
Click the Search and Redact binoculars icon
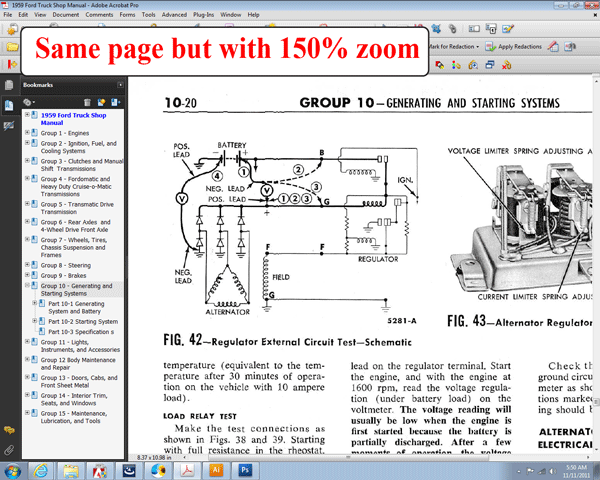click(570, 47)
